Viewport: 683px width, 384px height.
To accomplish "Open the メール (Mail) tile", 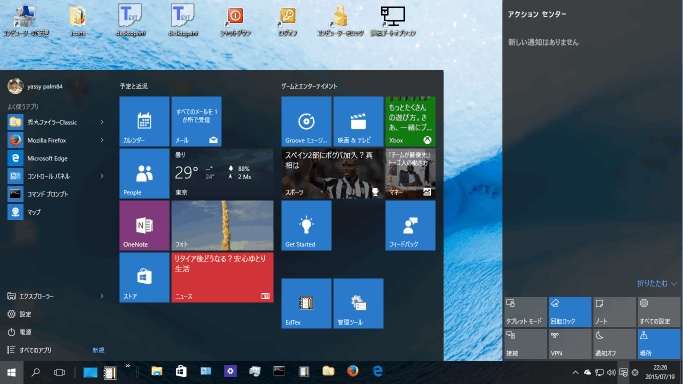I will [x=196, y=121].
